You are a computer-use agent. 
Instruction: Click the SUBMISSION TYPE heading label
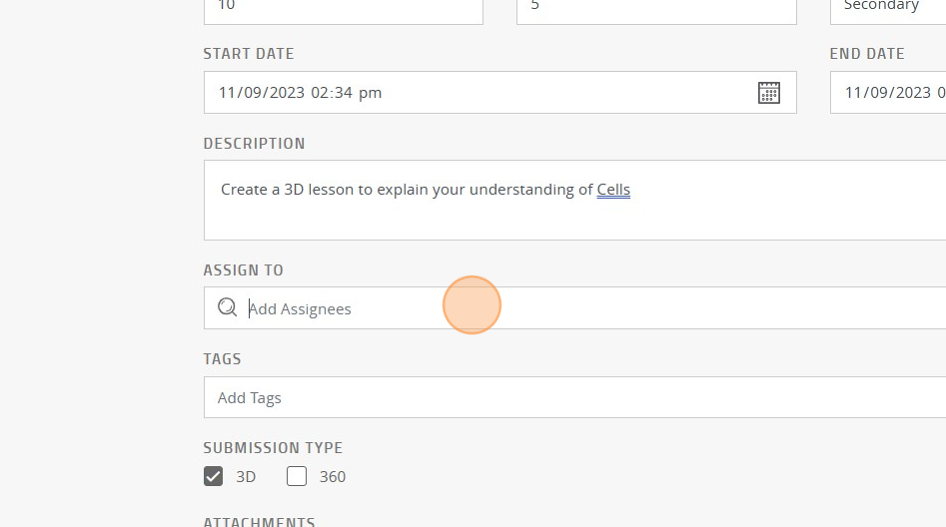[273, 447]
